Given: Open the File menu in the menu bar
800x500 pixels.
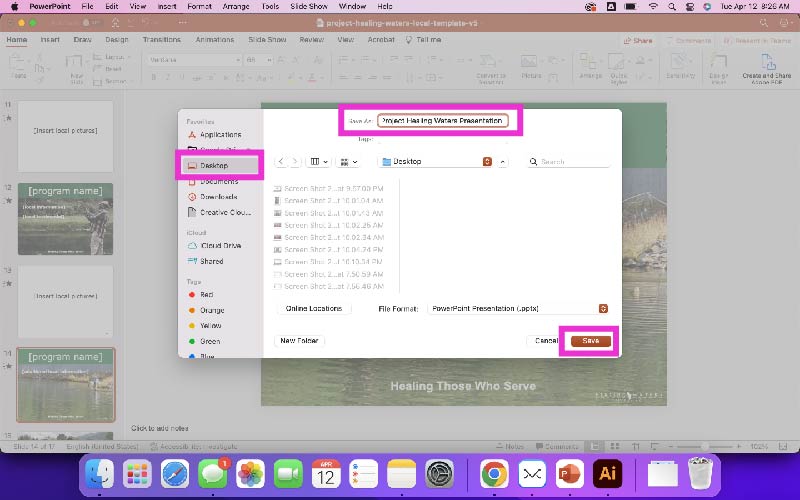Looking at the screenshot, I should 87,7.
